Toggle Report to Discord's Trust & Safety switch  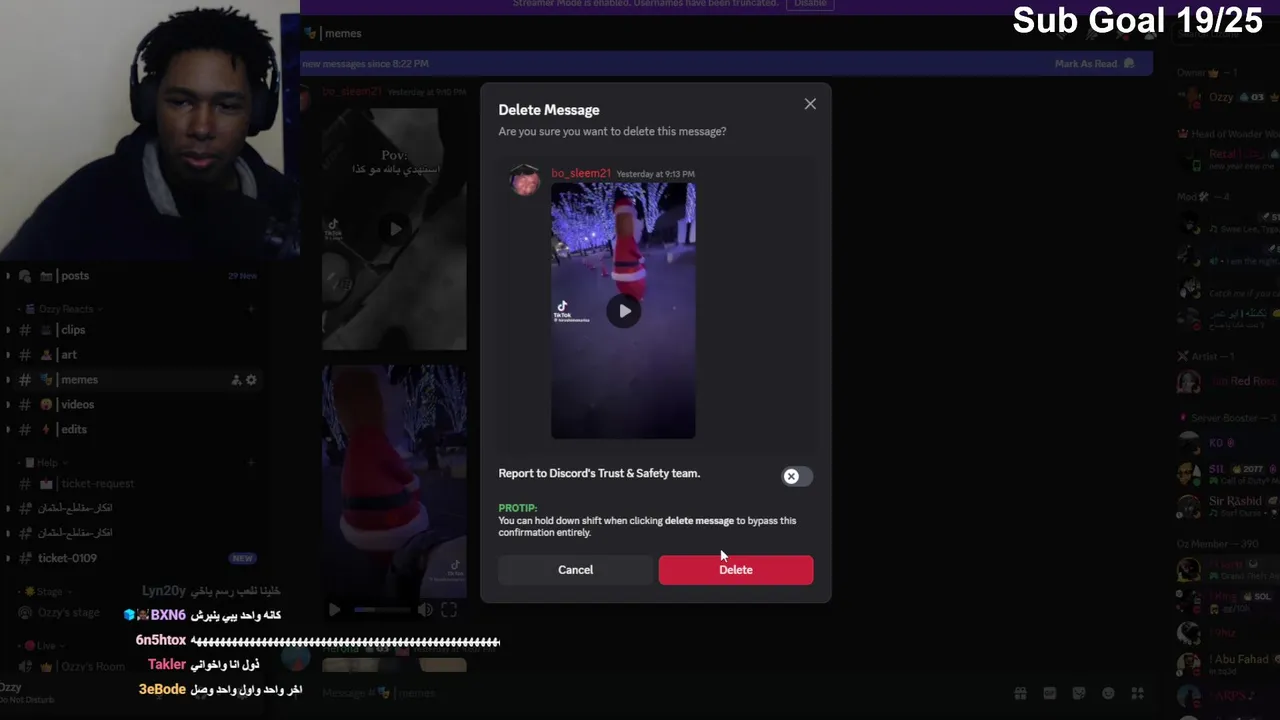[x=797, y=476]
